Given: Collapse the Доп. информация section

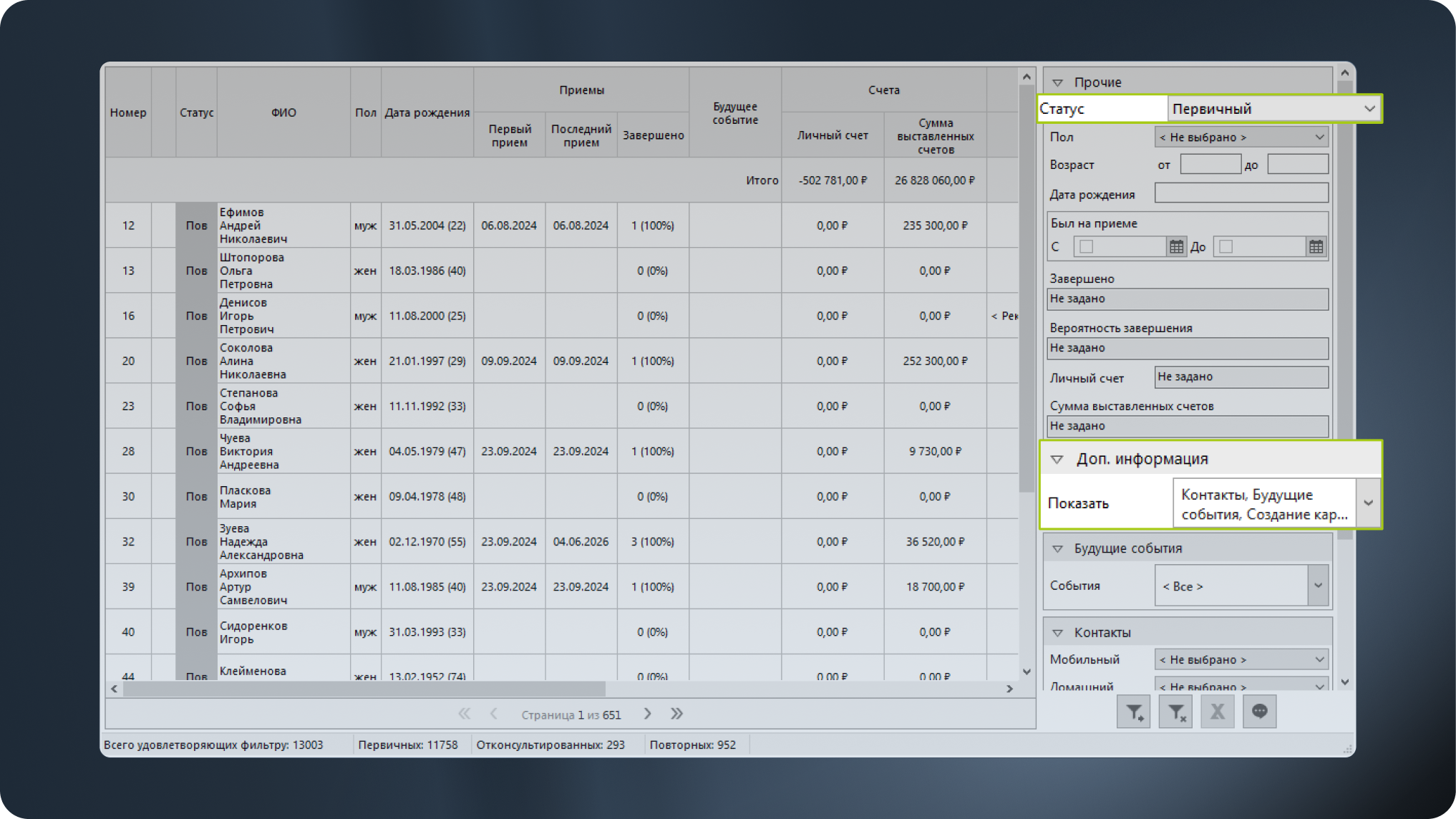Looking at the screenshot, I should point(1057,460).
